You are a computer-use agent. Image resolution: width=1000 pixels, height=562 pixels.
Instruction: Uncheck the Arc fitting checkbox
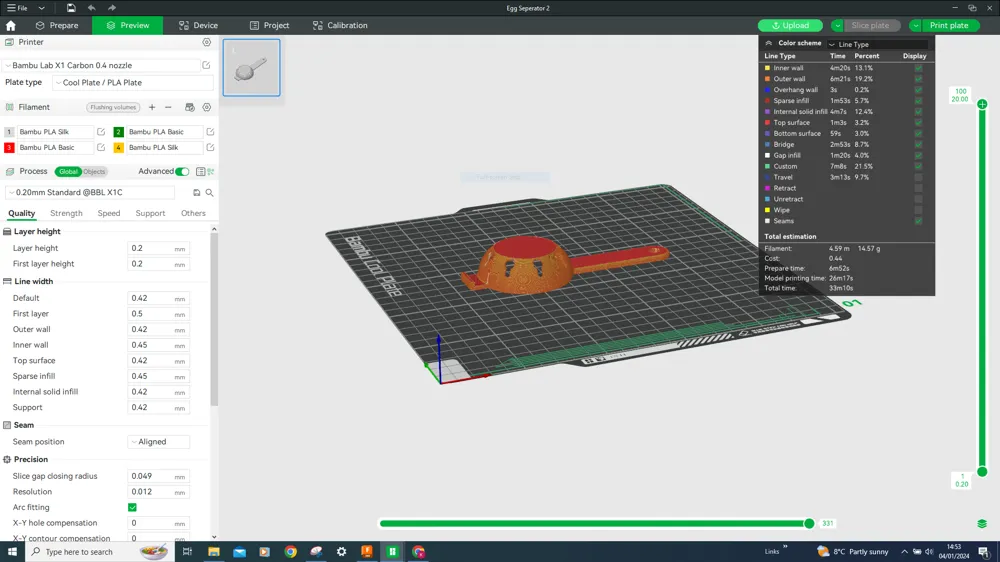132,507
